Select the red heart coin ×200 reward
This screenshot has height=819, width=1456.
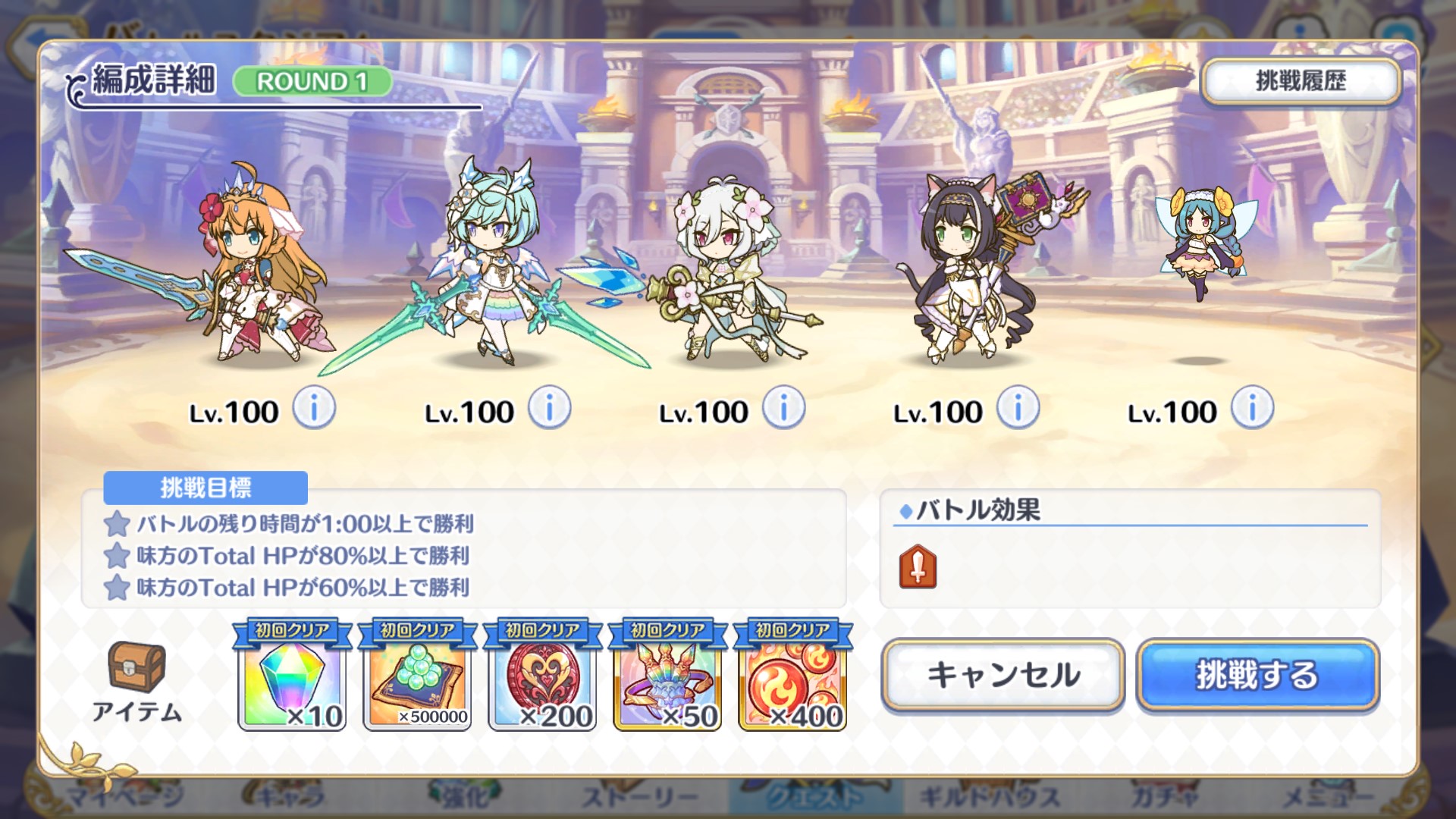(x=542, y=676)
